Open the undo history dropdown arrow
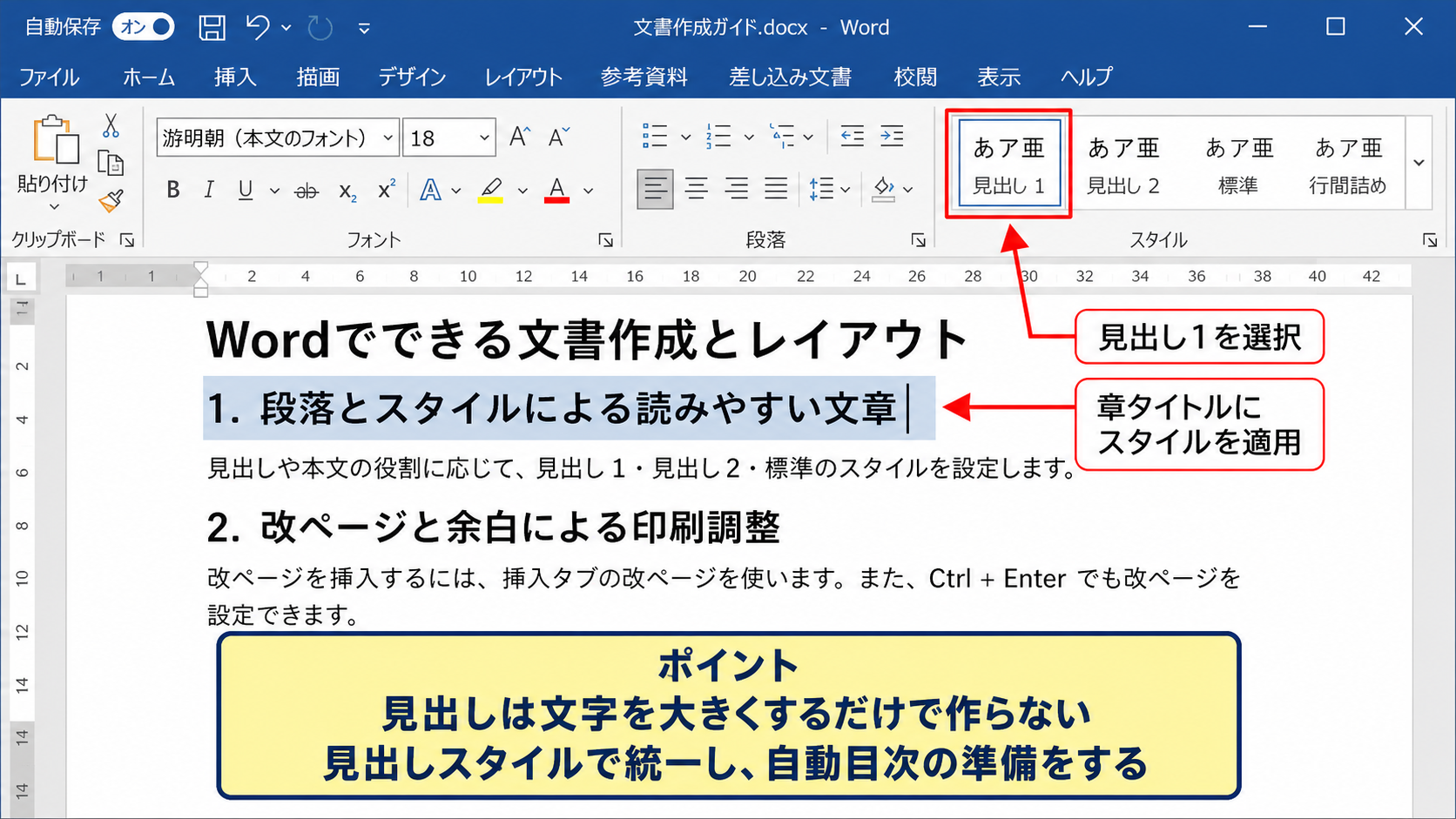 coord(286,28)
